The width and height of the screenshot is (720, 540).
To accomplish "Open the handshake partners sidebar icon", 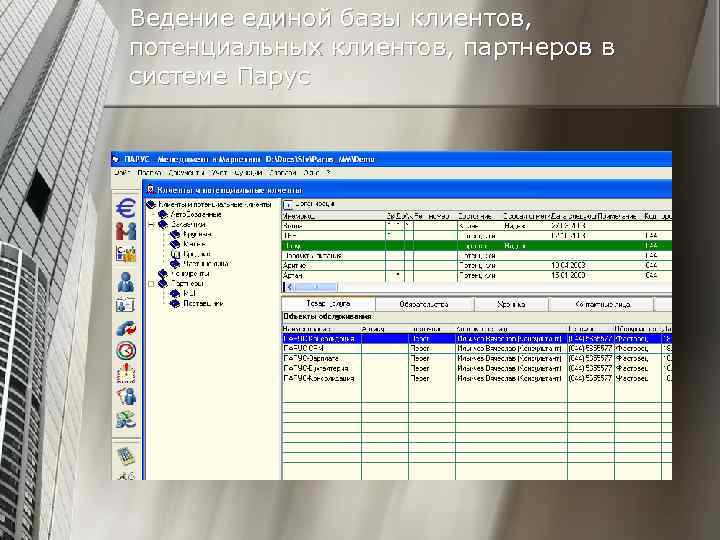I will (126, 231).
